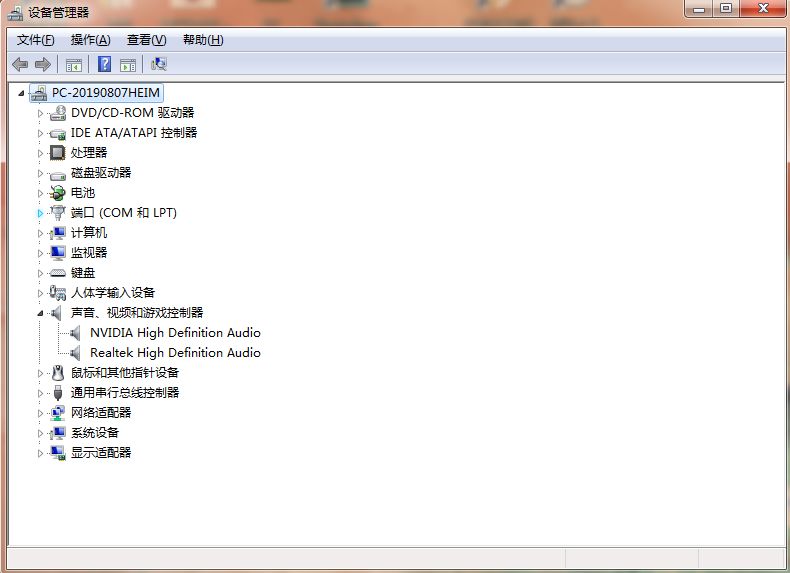790x573 pixels.
Task: Expand the 端口 (COM 和 LPT) node
Action: pyautogui.click(x=40, y=213)
